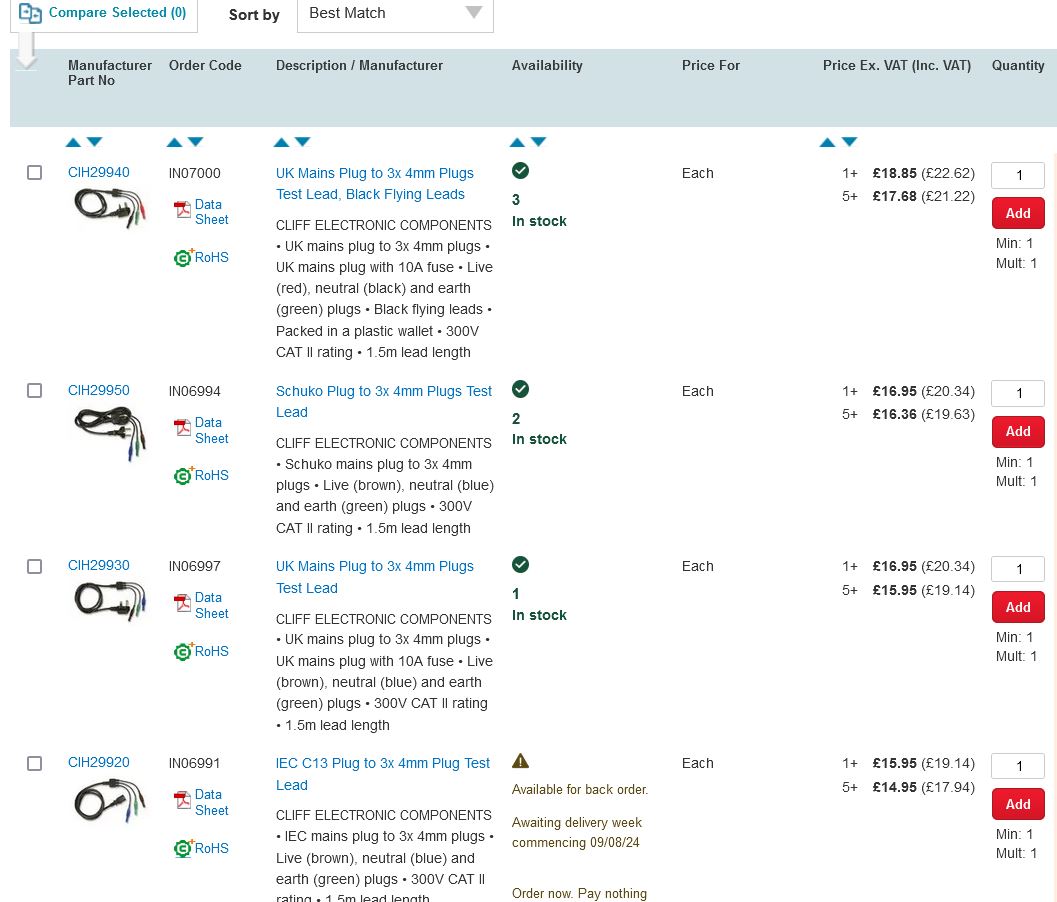Click quantity field for CIH29930
This screenshot has height=902, width=1057.
tap(1018, 569)
